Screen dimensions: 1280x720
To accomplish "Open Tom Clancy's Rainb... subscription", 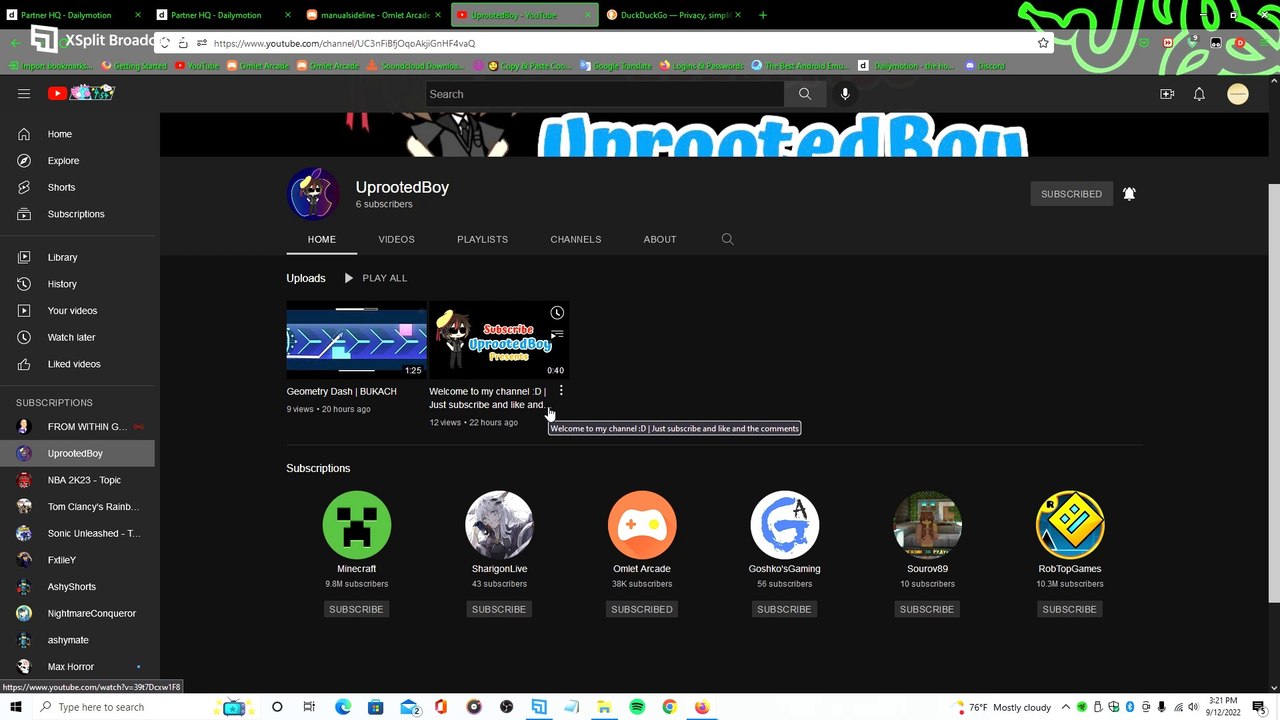I will (77, 507).
